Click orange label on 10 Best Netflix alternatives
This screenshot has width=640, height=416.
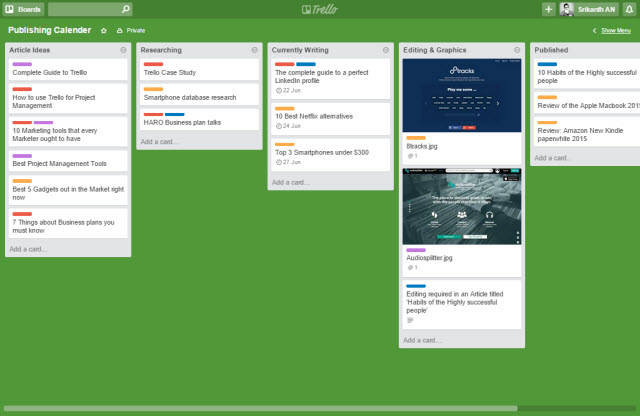(x=284, y=108)
